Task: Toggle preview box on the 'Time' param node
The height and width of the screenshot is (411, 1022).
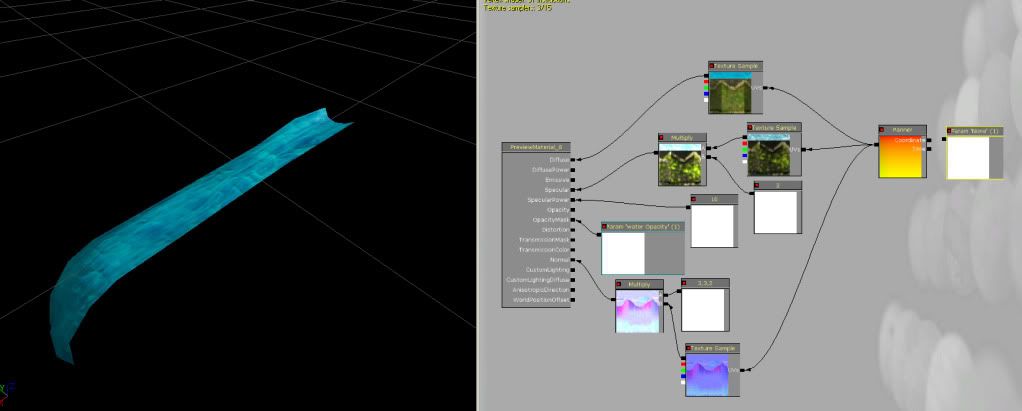Action: (950, 131)
